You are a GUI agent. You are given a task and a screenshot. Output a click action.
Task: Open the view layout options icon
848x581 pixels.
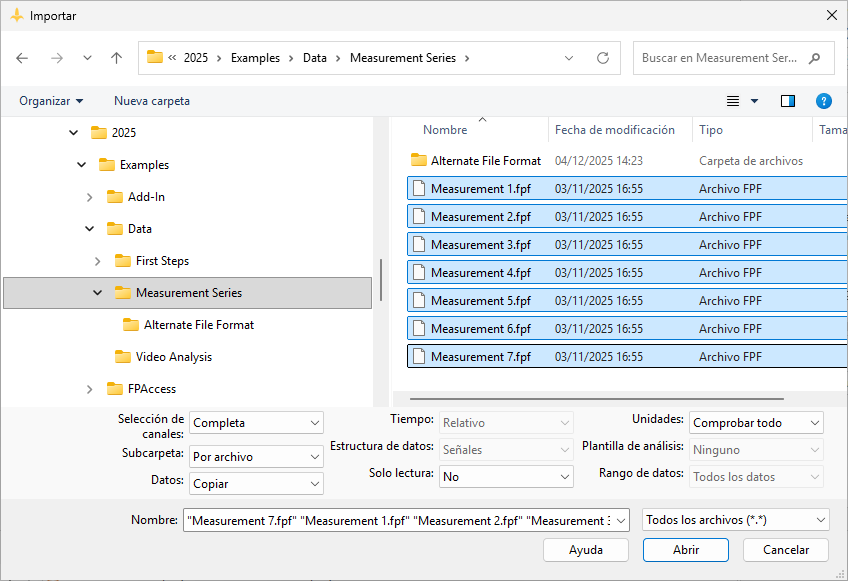coord(733,101)
